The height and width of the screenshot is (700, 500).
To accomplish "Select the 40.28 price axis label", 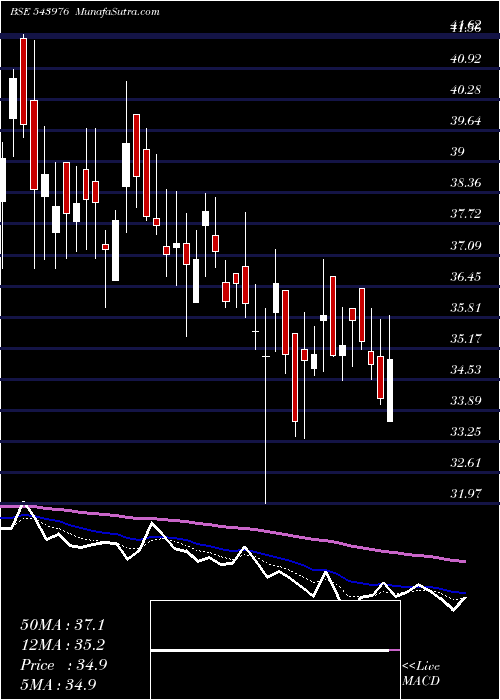I will [x=466, y=90].
